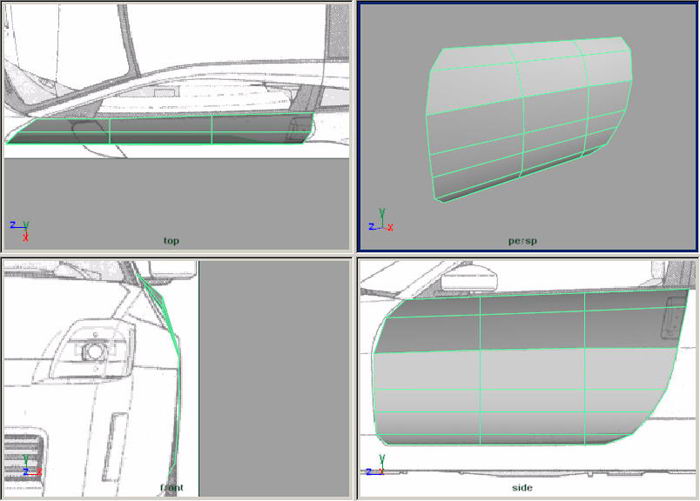700x501 pixels.
Task: Click the 'side' viewport label
Action: point(522,487)
